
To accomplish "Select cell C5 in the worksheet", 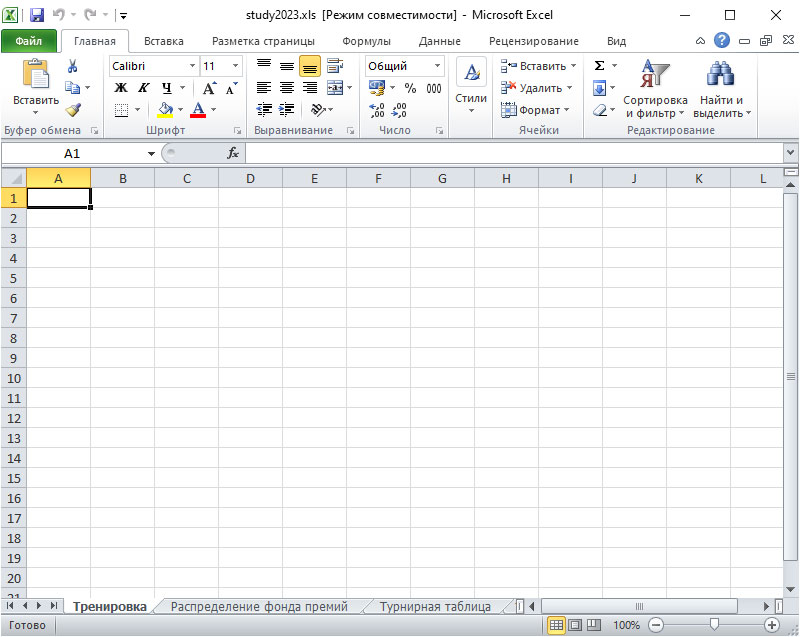I will point(187,278).
